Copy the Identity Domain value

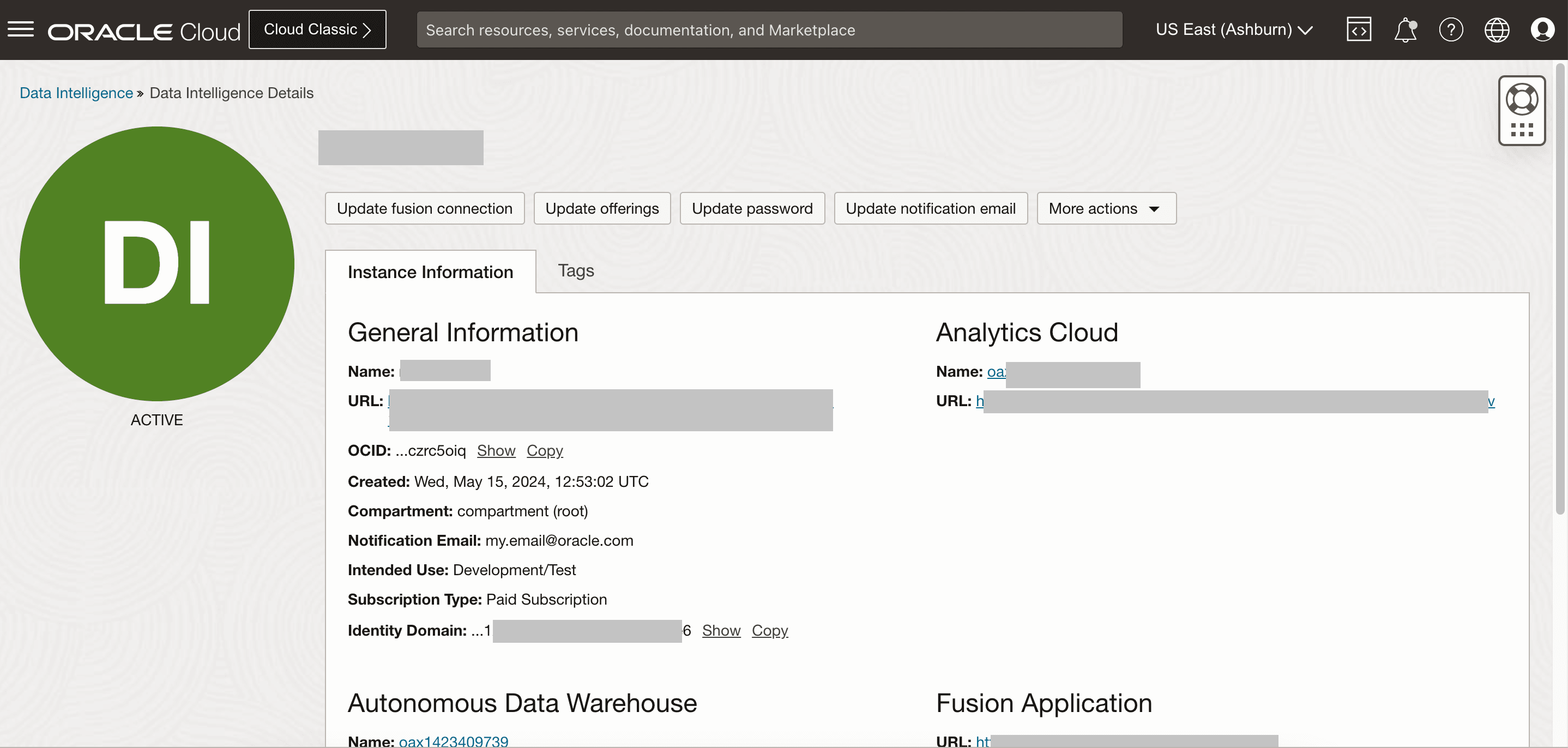(769, 631)
